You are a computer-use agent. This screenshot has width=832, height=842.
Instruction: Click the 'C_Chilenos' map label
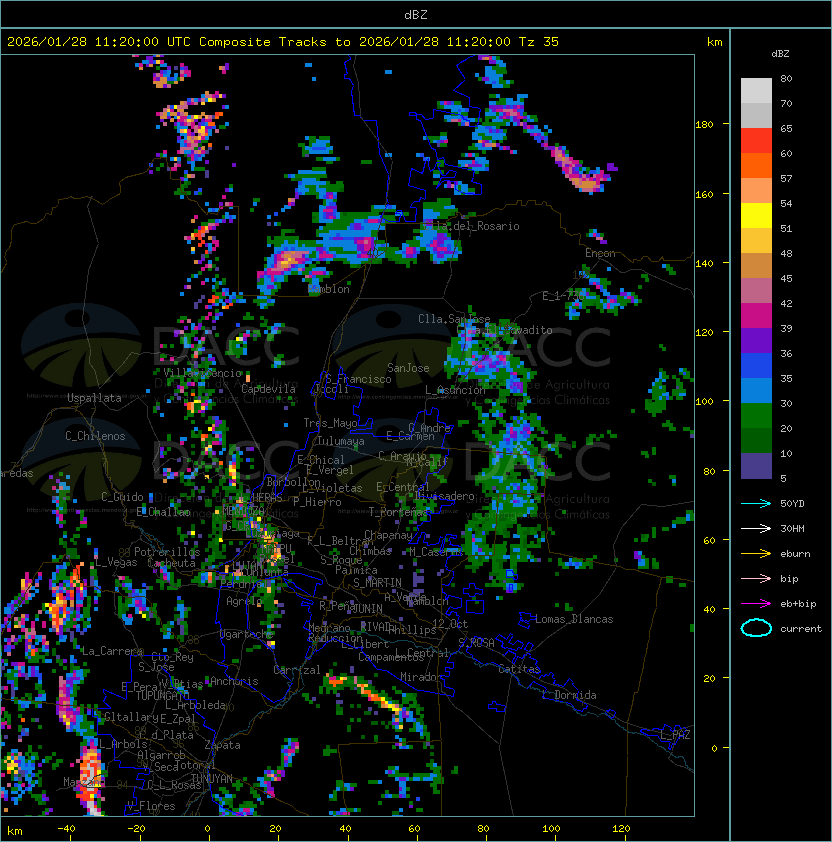95,436
